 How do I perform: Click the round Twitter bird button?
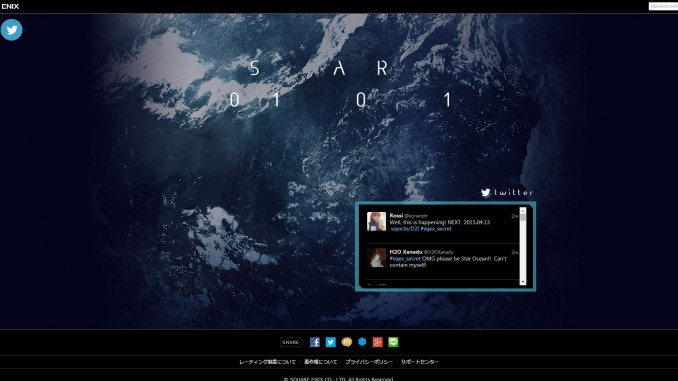pyautogui.click(x=11, y=30)
